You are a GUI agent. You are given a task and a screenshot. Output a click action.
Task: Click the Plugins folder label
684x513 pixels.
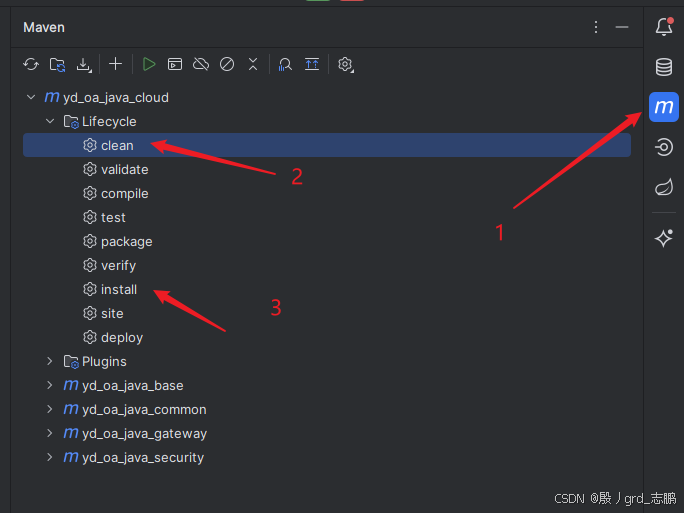coord(104,362)
